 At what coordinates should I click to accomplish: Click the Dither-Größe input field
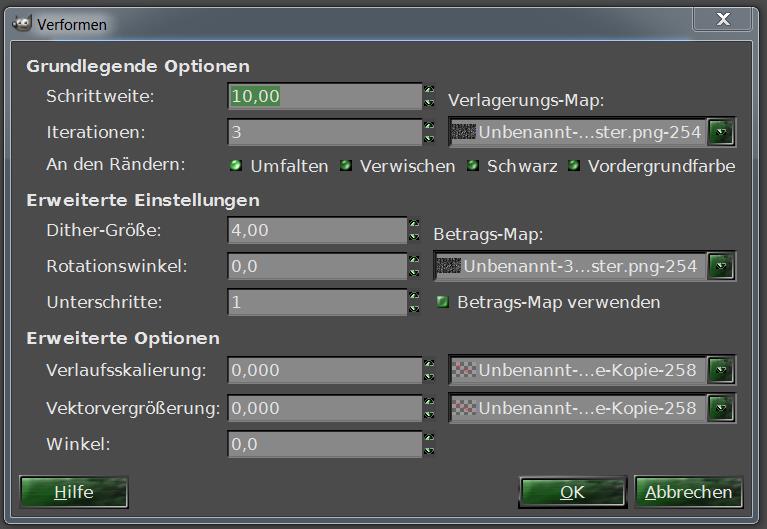[317, 230]
